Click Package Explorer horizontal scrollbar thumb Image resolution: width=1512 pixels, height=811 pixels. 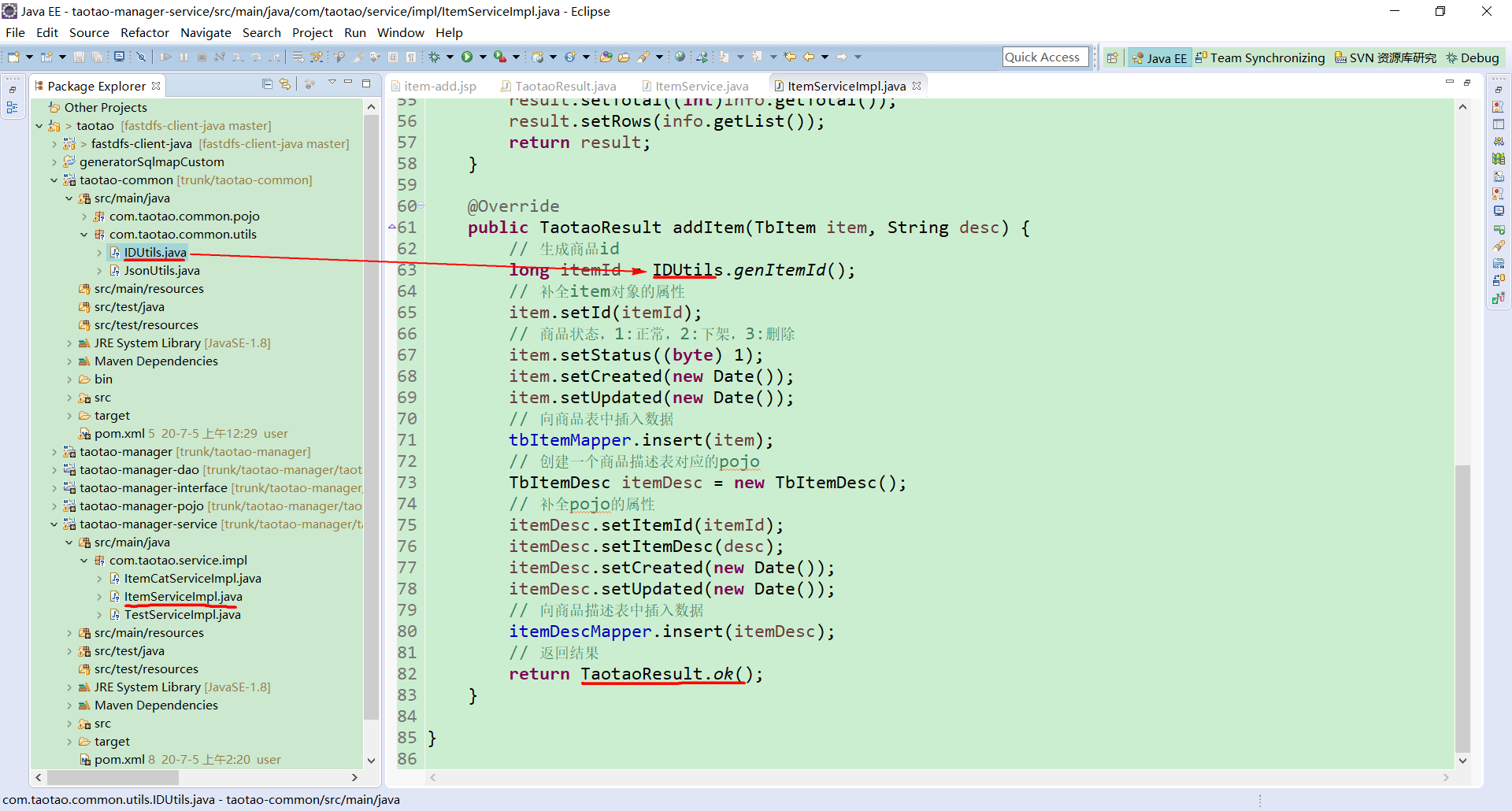pos(113,777)
